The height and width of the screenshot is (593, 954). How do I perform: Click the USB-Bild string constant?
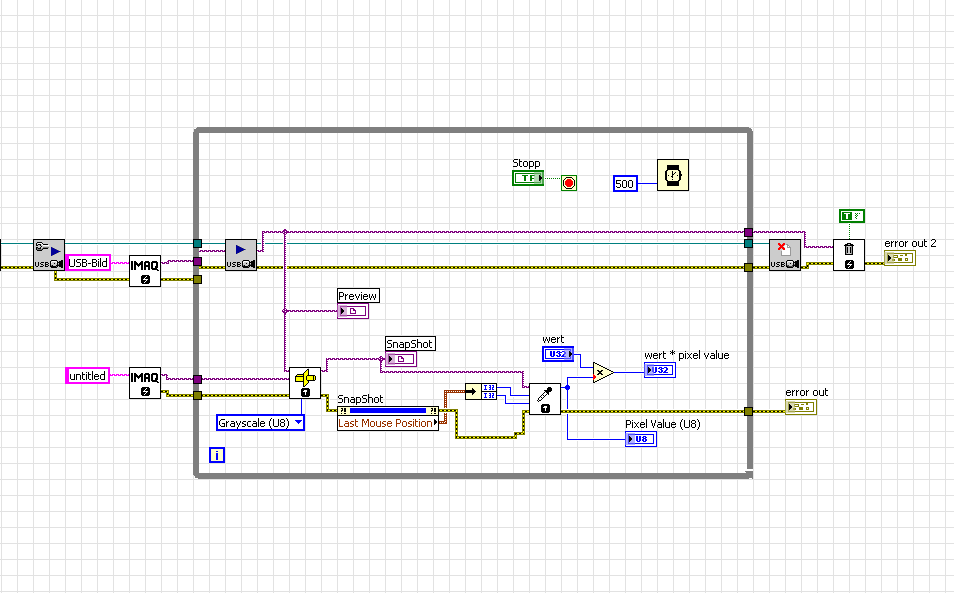click(x=88, y=263)
